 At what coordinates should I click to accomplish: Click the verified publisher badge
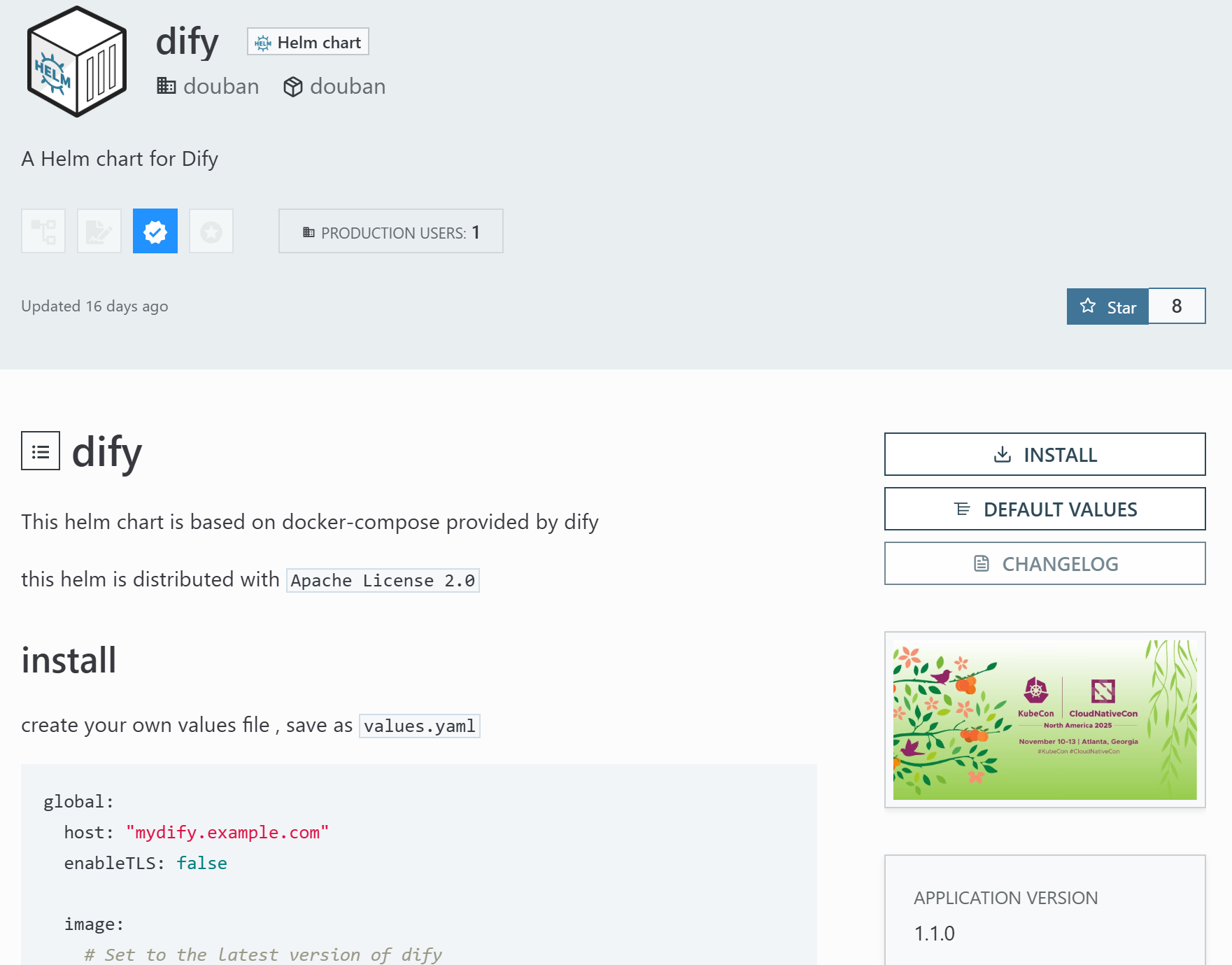click(155, 231)
